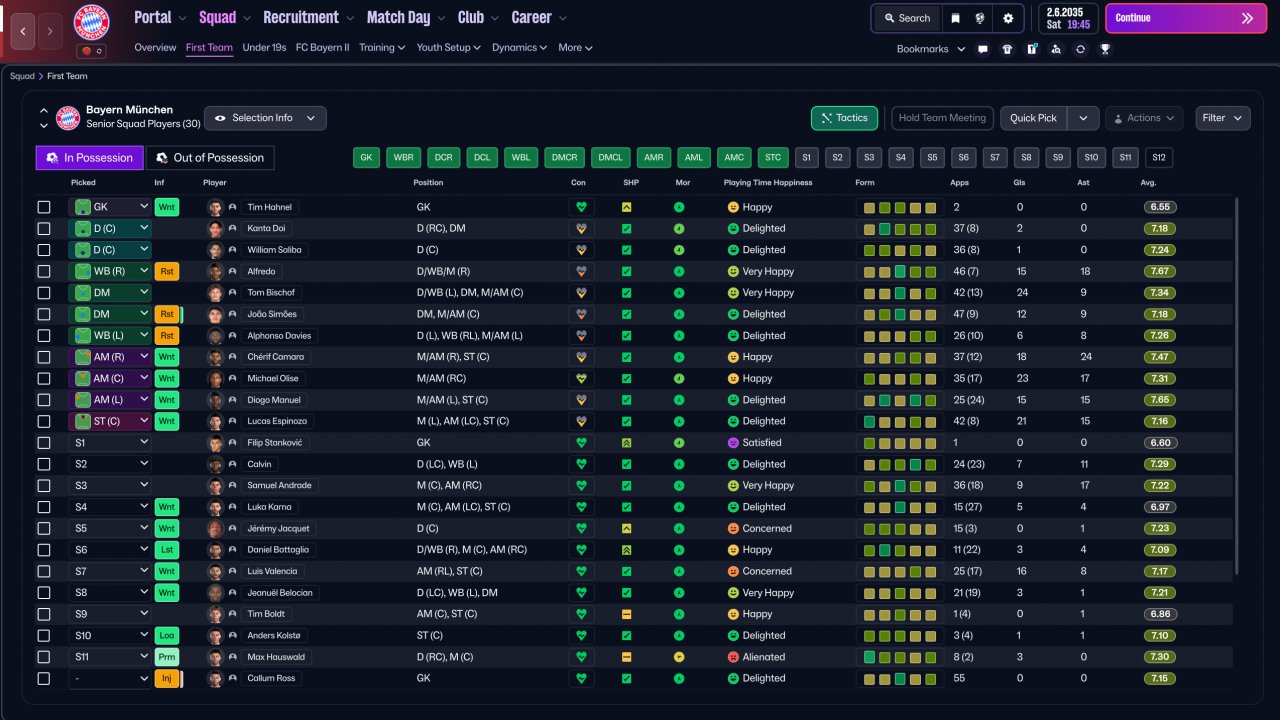
Task: Click the morale icon for Max Hauswald
Action: coord(679,657)
